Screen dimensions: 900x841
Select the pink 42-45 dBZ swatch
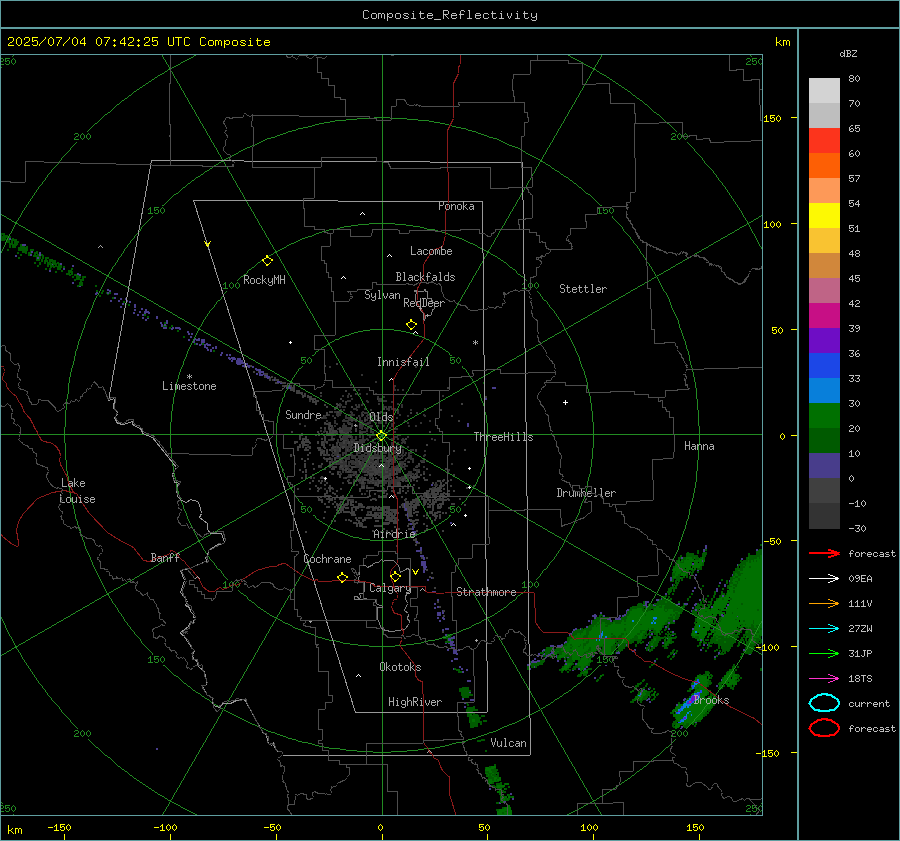click(824, 290)
